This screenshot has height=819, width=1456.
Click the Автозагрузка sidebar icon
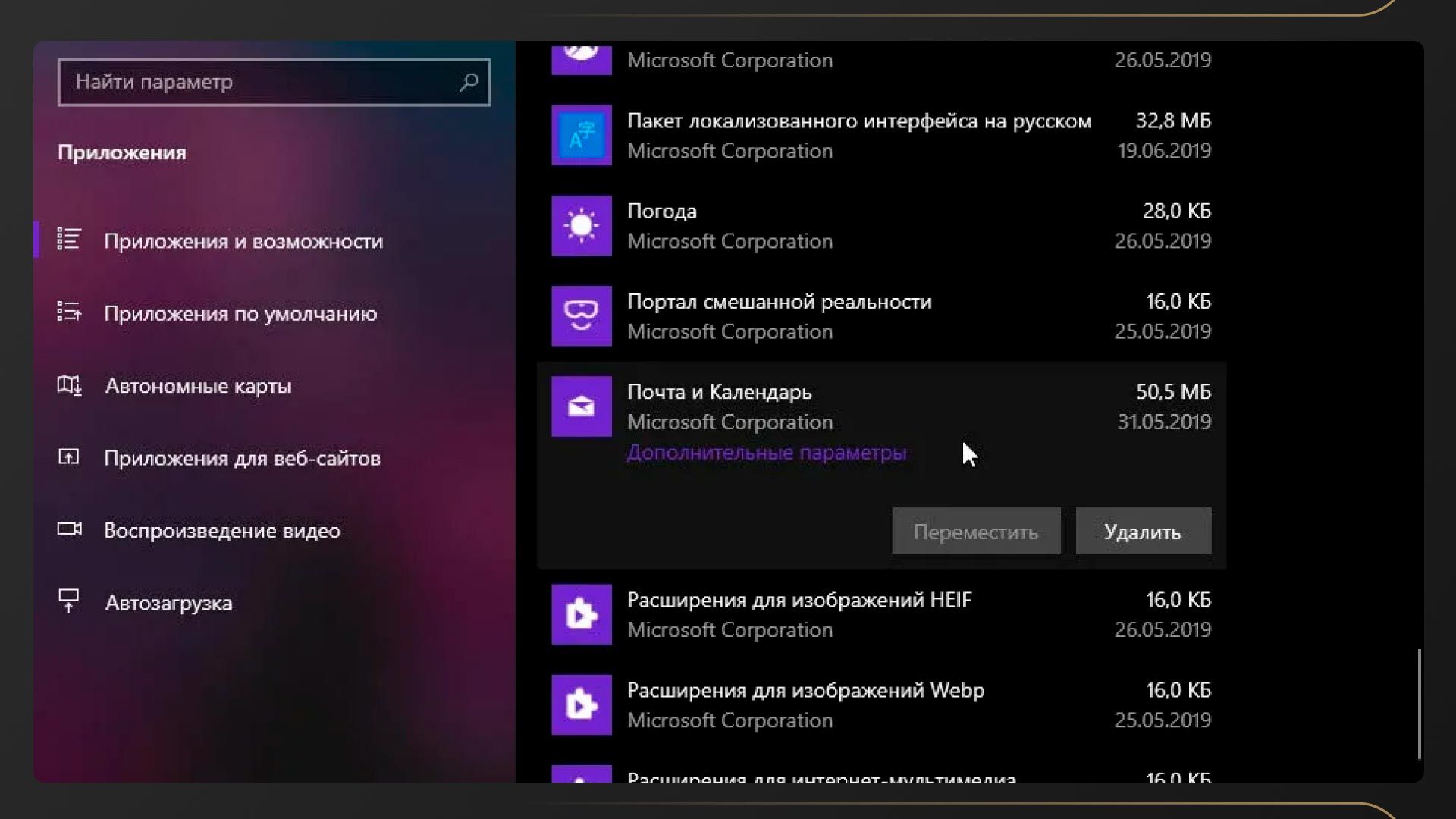(x=69, y=602)
